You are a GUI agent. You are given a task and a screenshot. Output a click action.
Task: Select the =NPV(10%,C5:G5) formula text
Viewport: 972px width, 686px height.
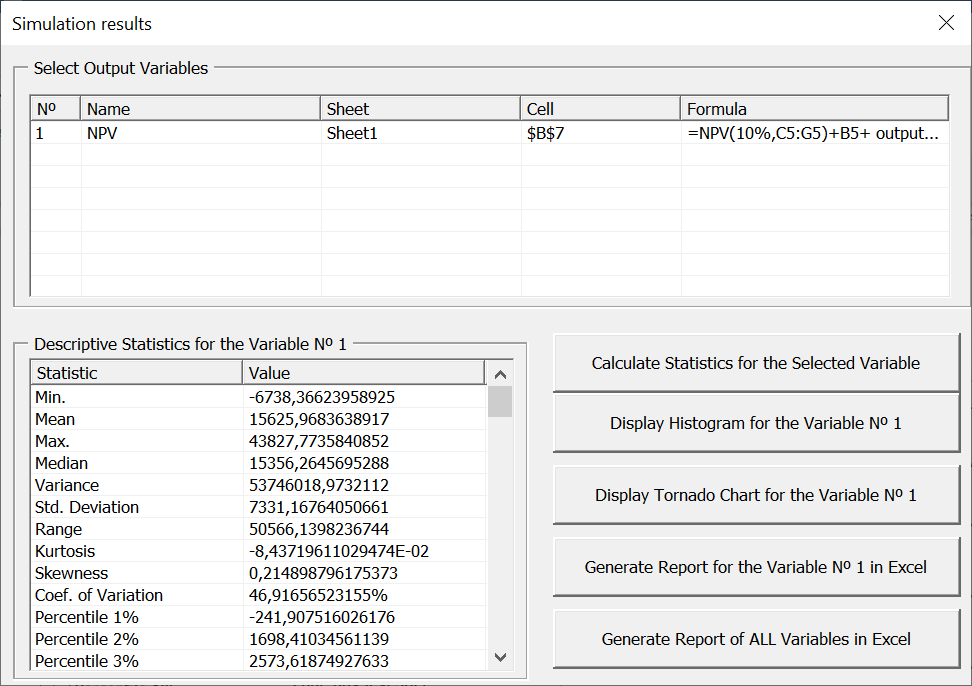pyautogui.click(x=813, y=133)
